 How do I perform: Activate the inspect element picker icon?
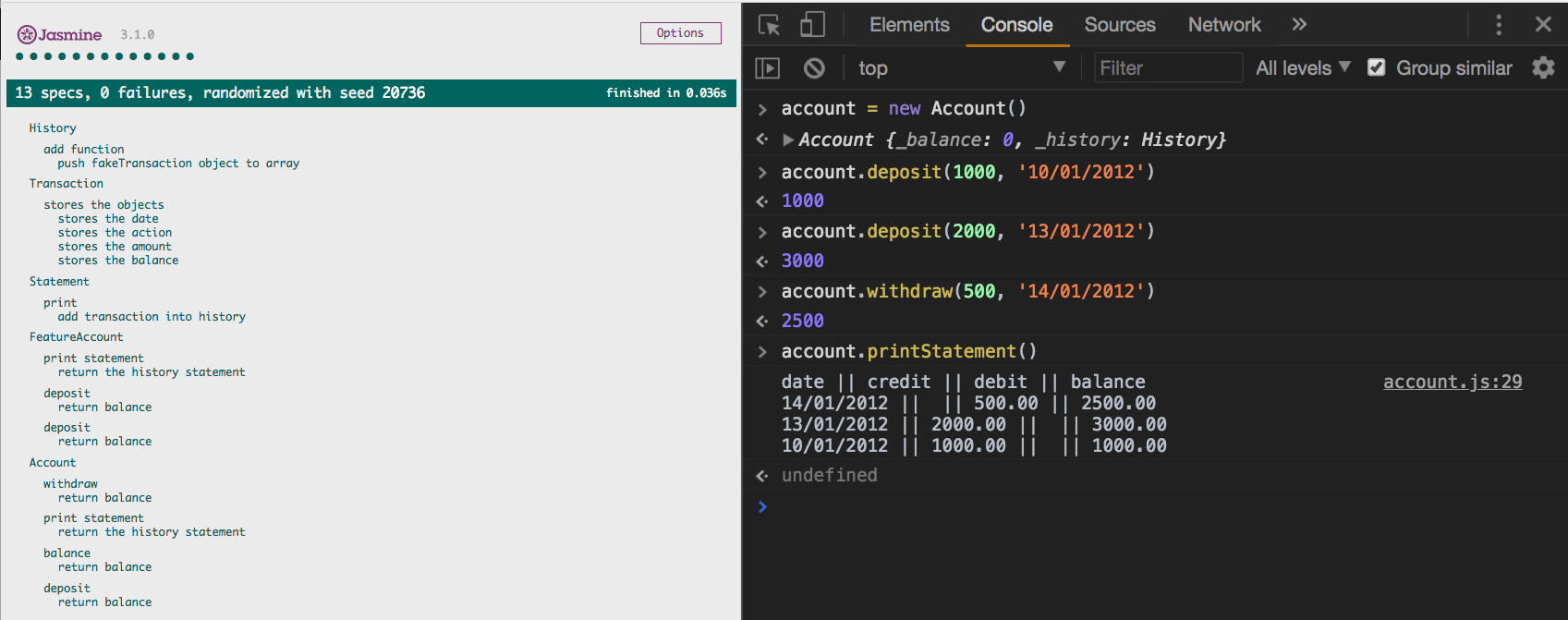769,25
